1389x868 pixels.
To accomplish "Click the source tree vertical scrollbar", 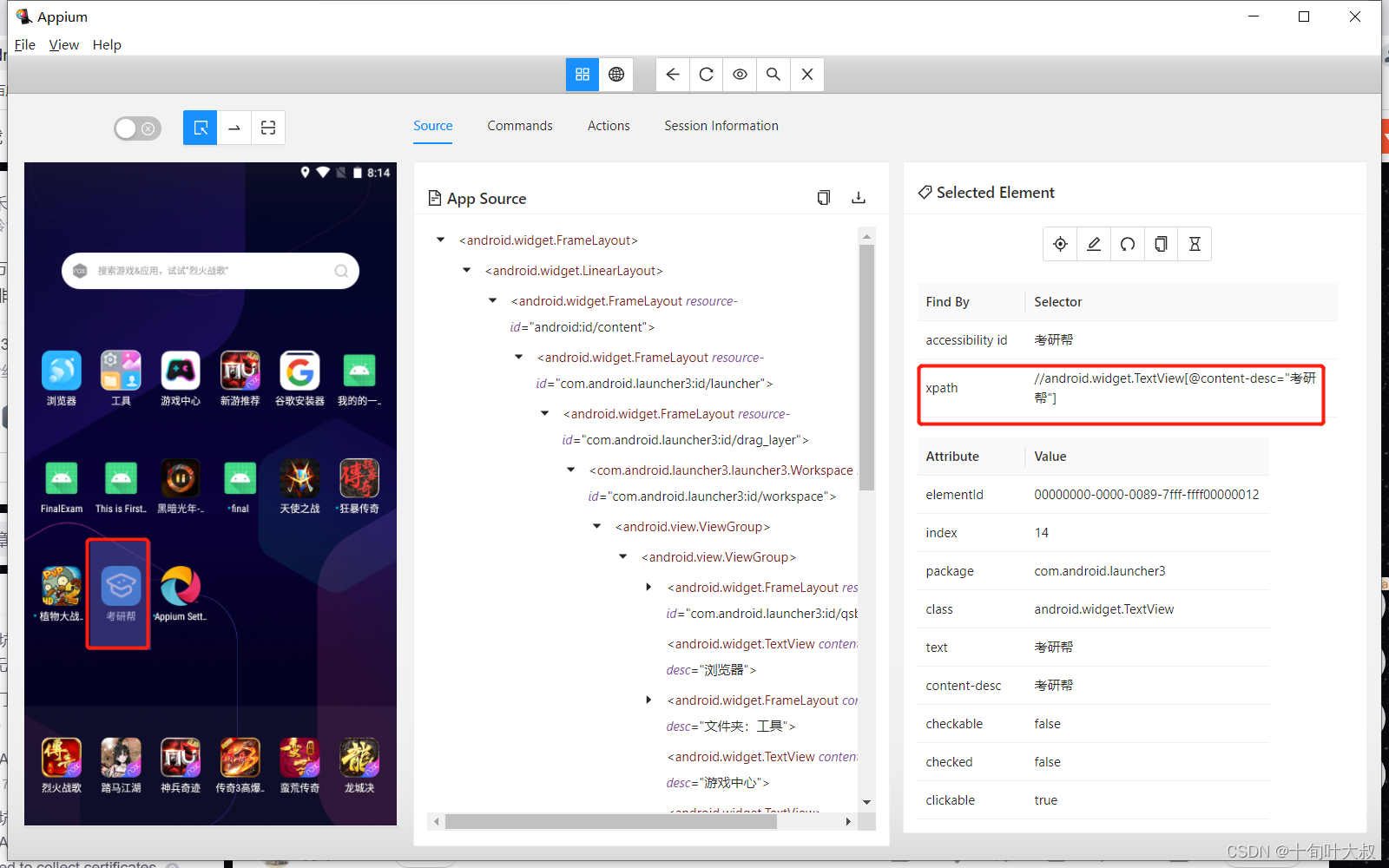I will click(866, 367).
